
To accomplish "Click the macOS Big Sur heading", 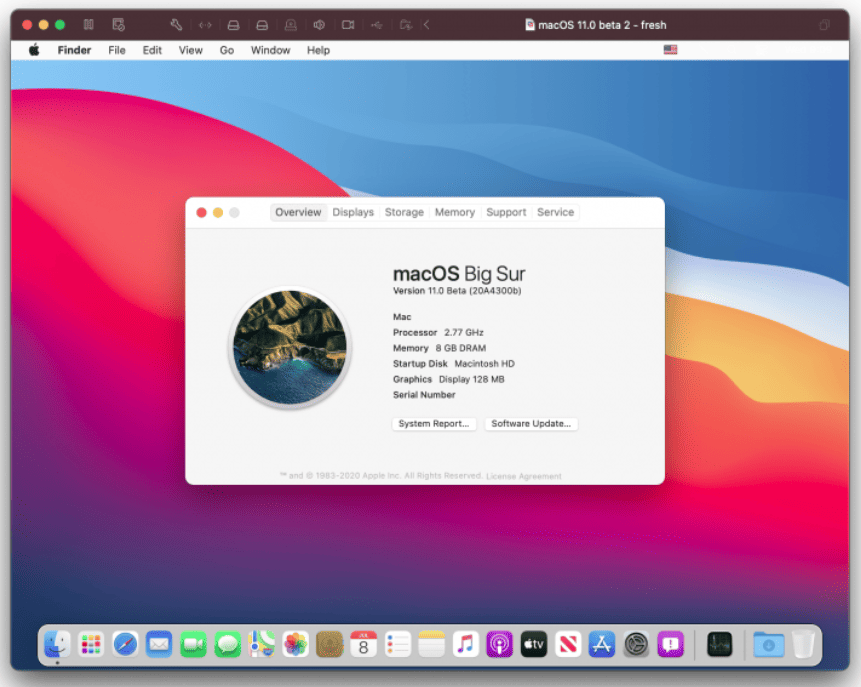I will pyautogui.click(x=459, y=273).
